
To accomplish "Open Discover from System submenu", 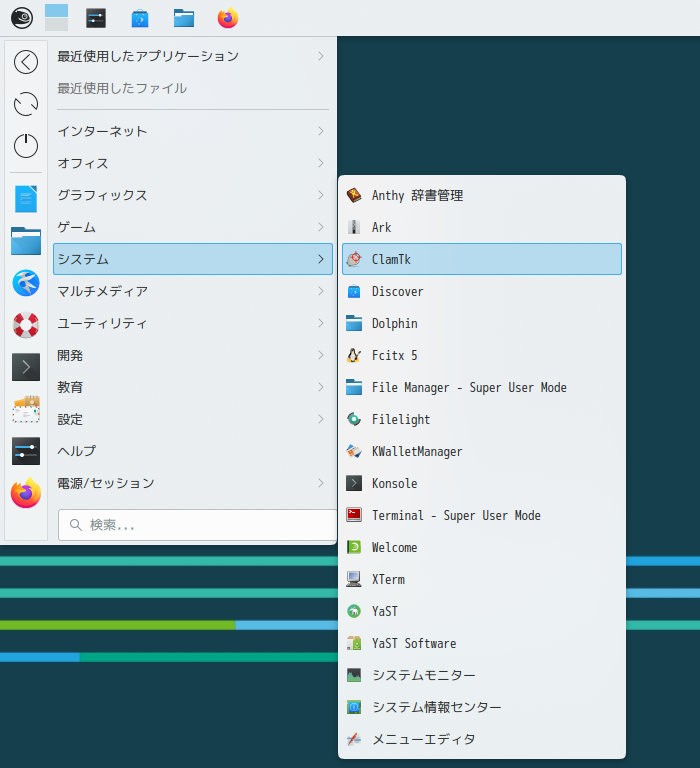I will [x=482, y=291].
